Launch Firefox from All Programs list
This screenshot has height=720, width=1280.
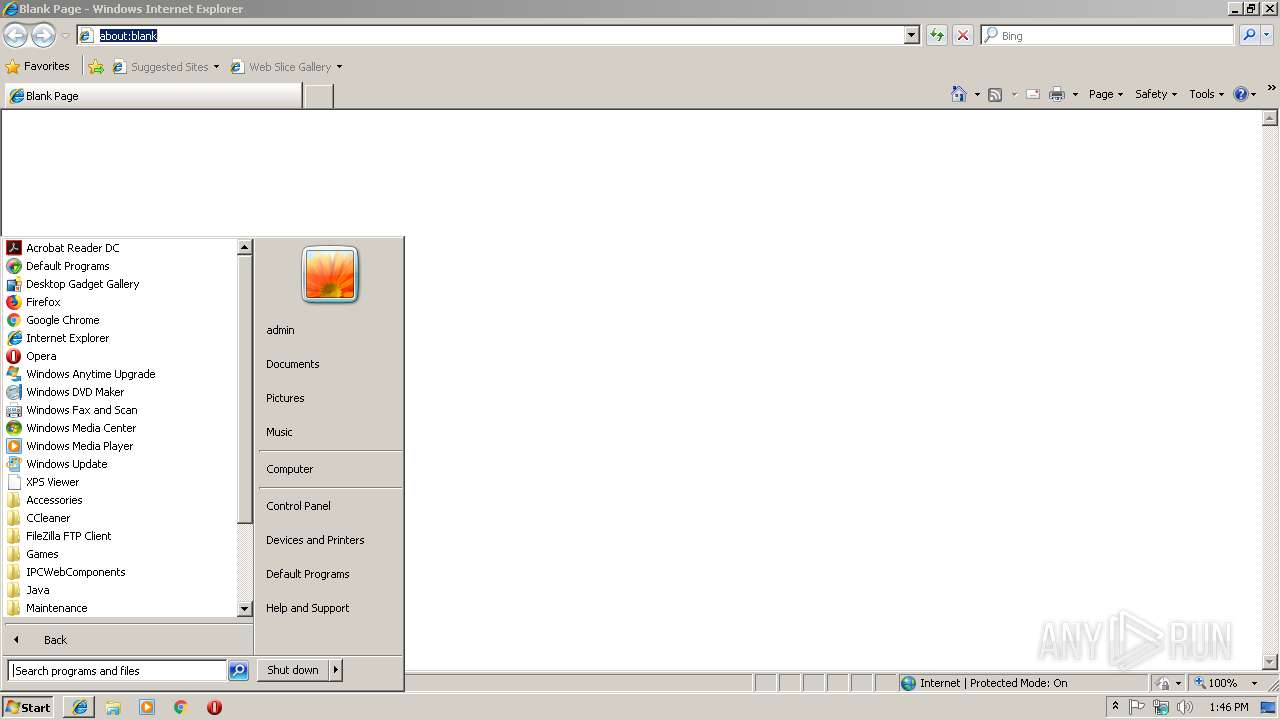(x=43, y=302)
